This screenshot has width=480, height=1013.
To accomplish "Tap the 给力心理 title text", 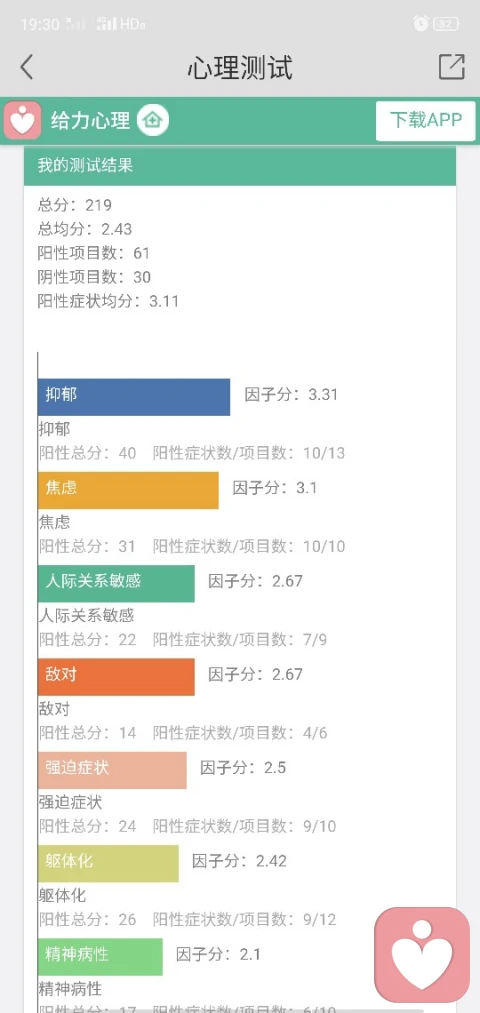I will point(90,120).
